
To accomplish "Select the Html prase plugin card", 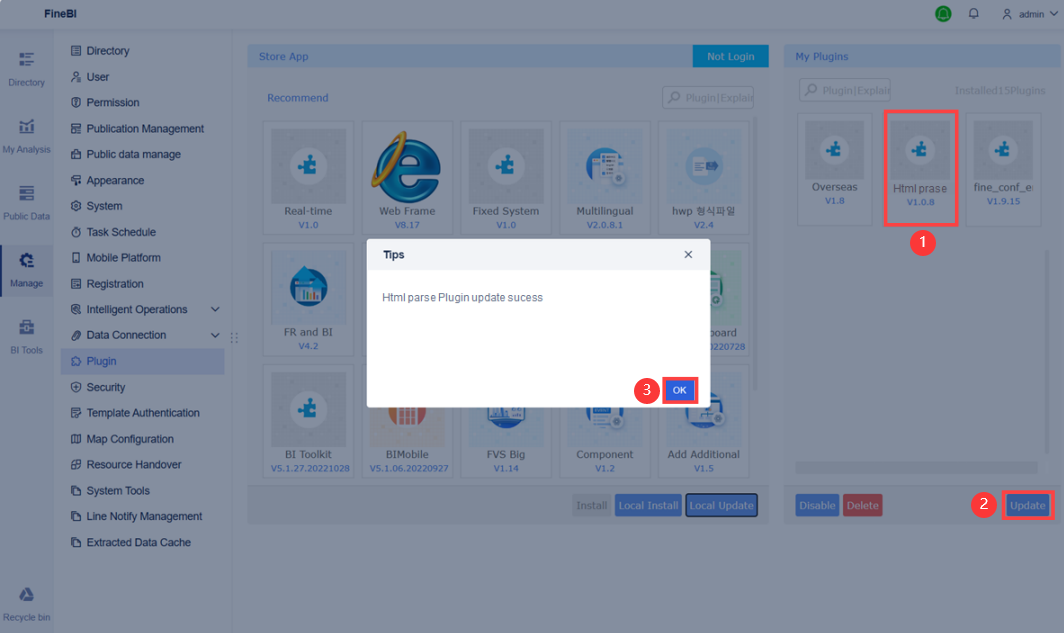I will [x=920, y=167].
